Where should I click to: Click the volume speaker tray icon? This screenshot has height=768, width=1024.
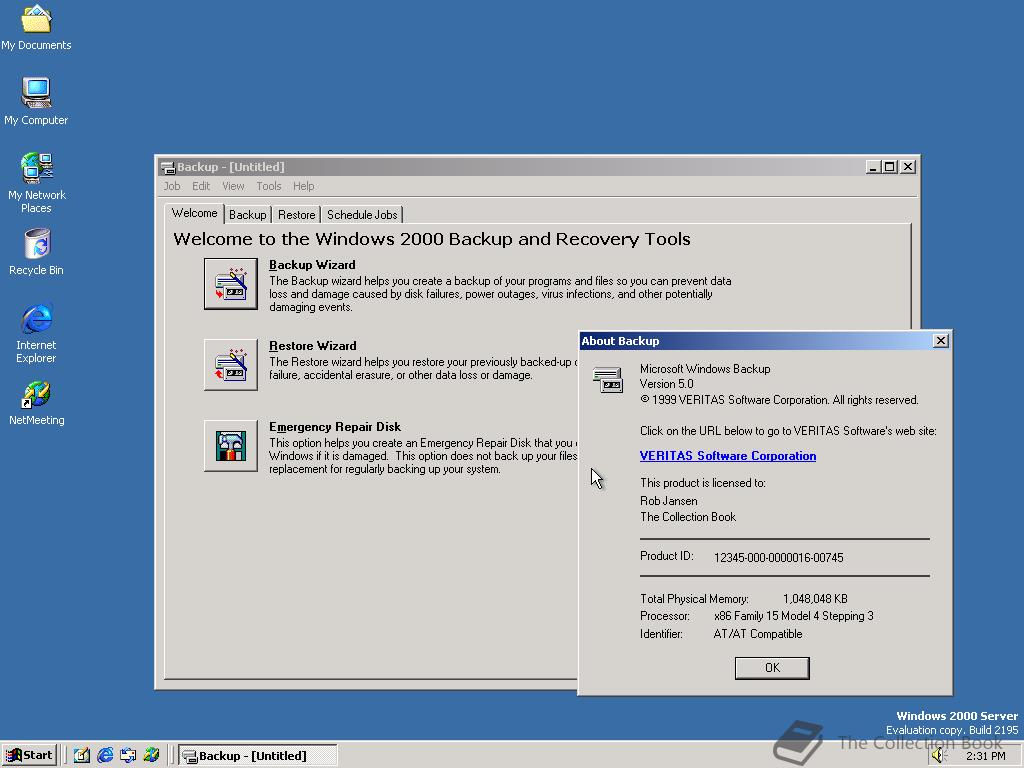[x=939, y=756]
